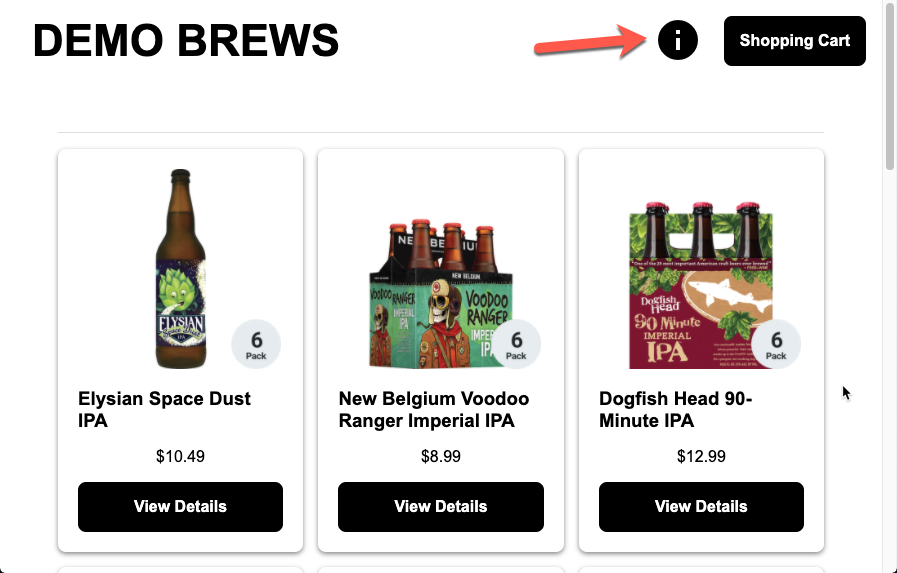Open the Shopping Cart
Viewport: 897px width, 573px height.
(x=794, y=41)
